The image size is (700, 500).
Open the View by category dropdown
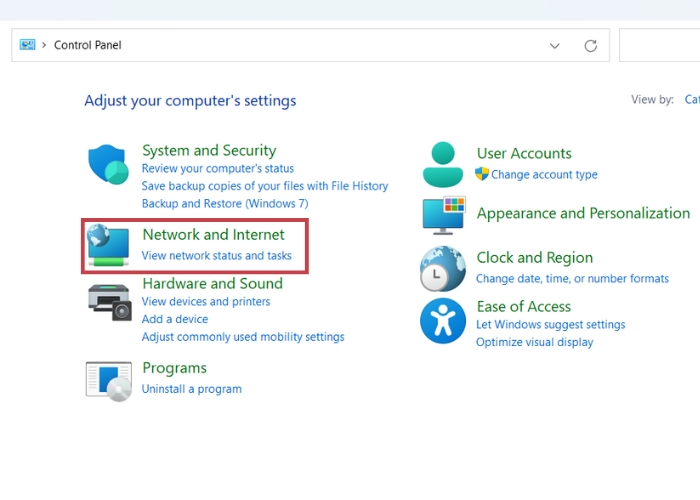coord(691,100)
